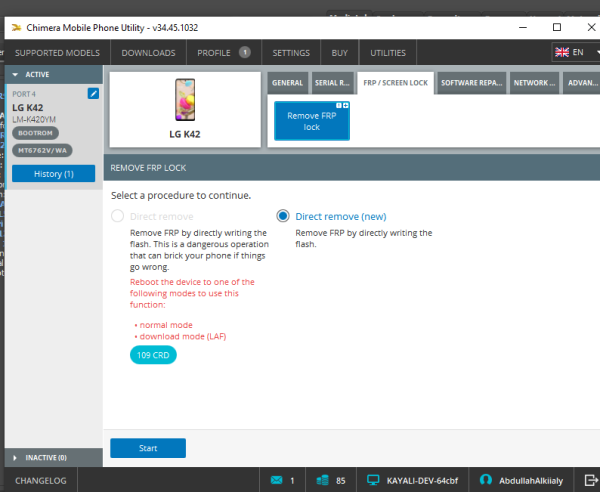The height and width of the screenshot is (492, 600).
Task: Switch to the NETWORK tab
Action: point(534,83)
